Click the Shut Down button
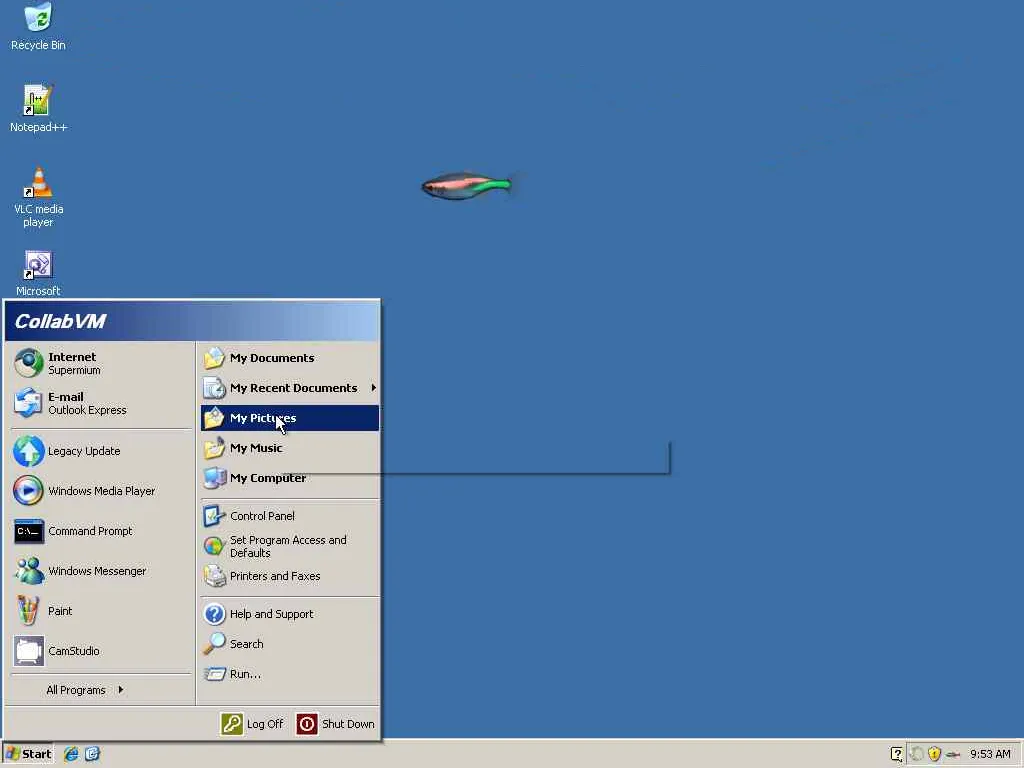This screenshot has width=1024, height=768. click(x=336, y=724)
